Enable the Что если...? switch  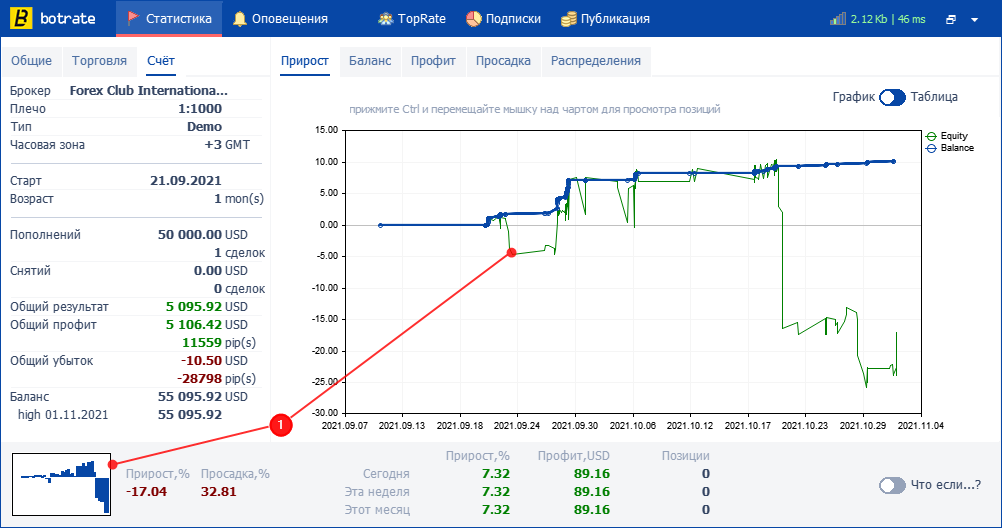point(892,485)
